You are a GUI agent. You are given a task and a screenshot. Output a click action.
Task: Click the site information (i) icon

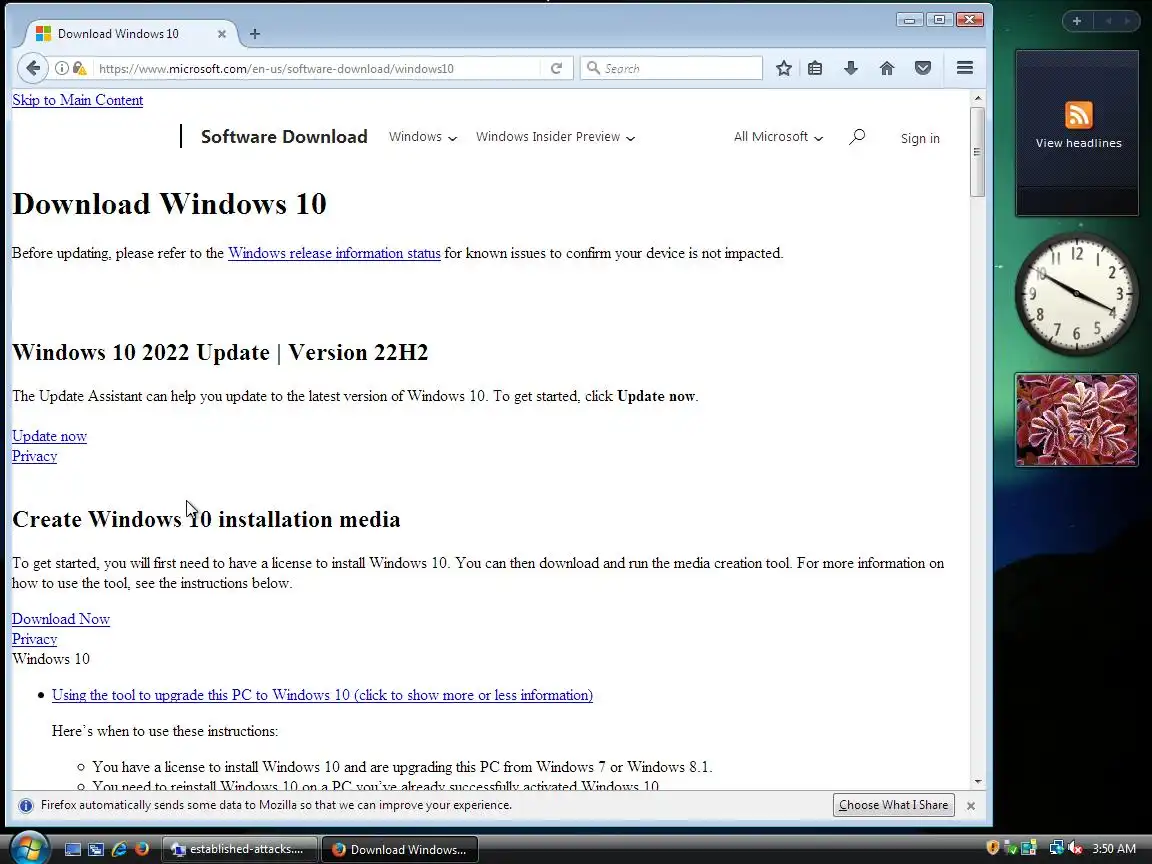pyautogui.click(x=62, y=68)
